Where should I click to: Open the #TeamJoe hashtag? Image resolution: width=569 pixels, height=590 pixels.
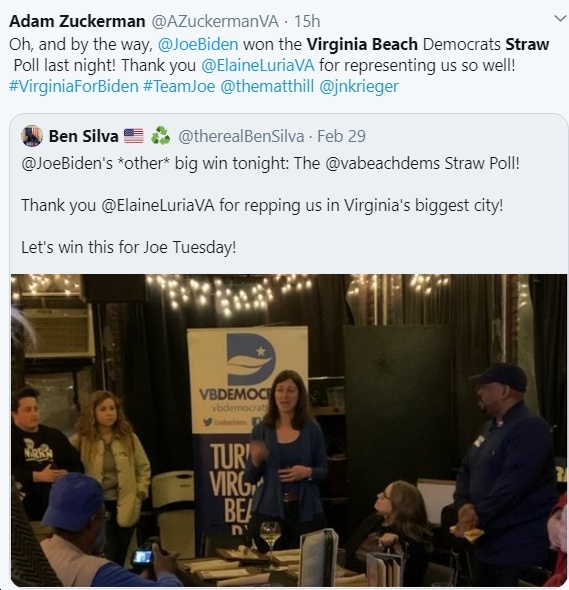click(x=179, y=87)
